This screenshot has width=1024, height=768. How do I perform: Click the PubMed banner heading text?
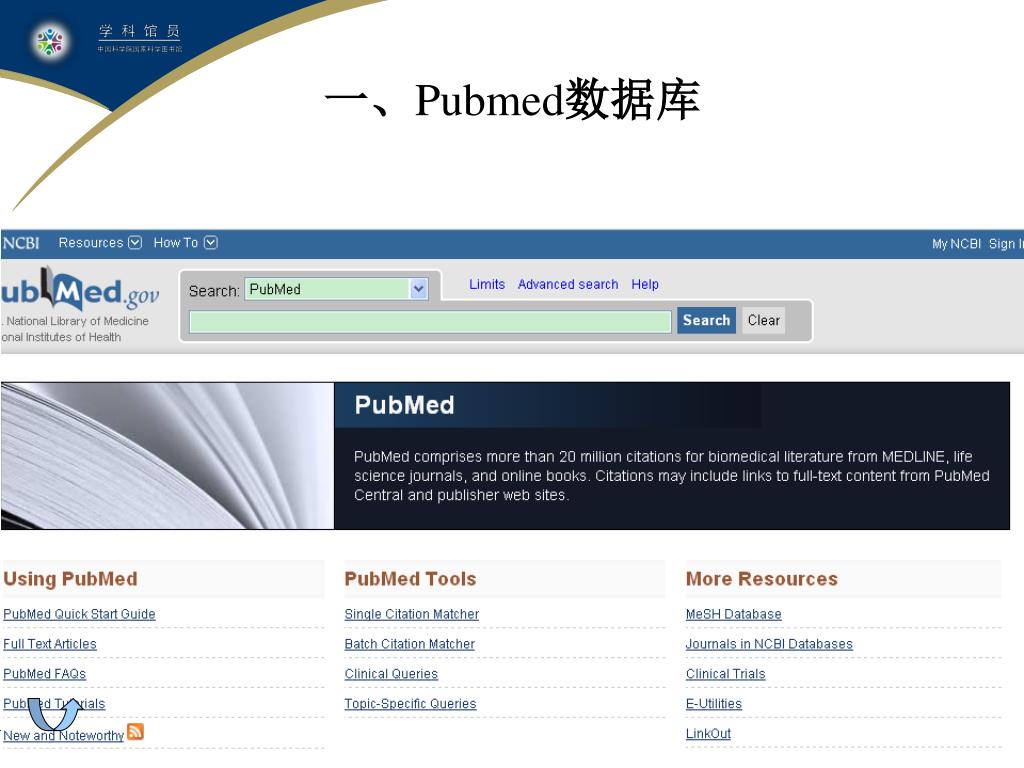(404, 405)
